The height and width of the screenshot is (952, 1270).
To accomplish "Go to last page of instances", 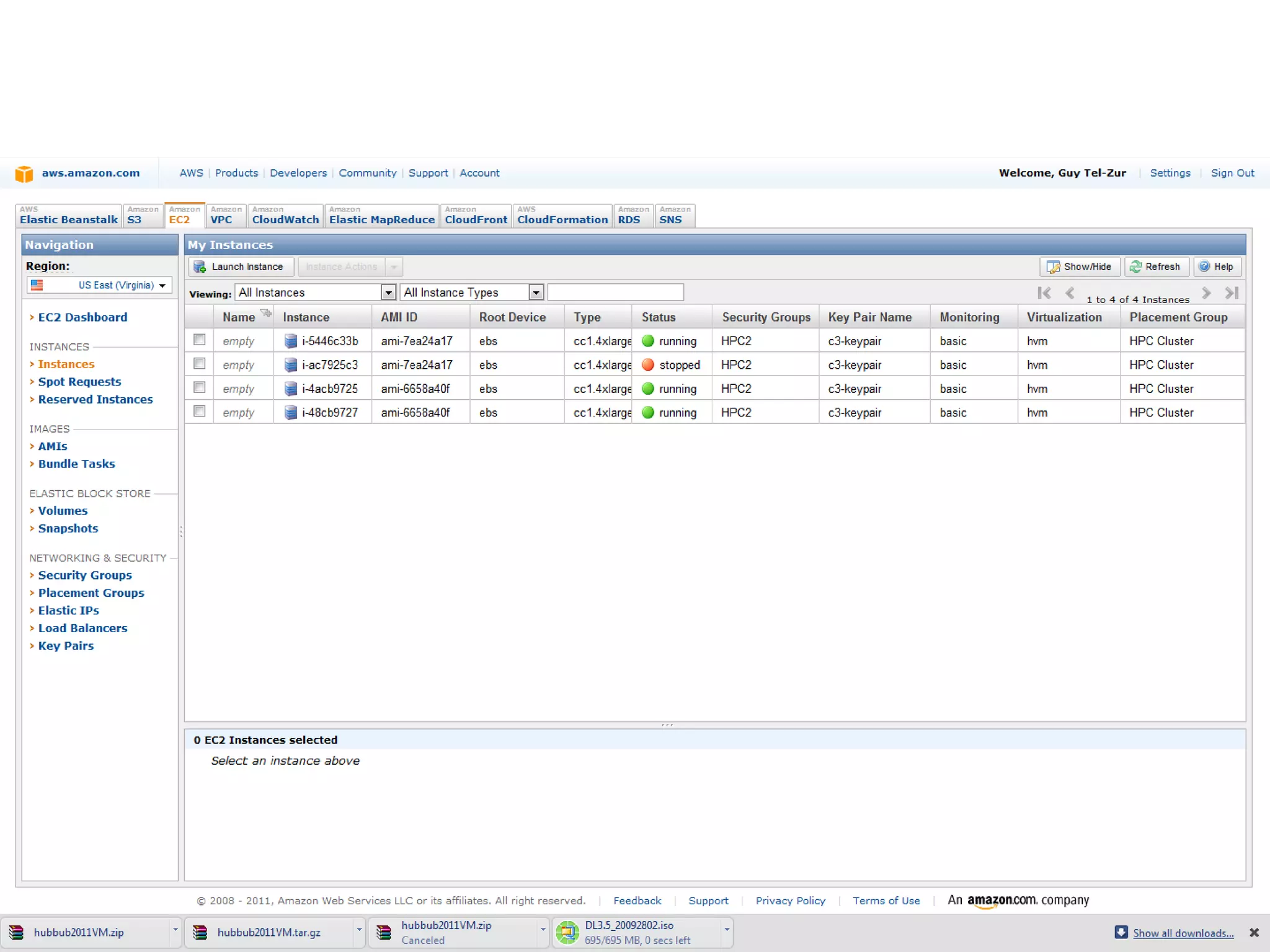I will [x=1232, y=293].
